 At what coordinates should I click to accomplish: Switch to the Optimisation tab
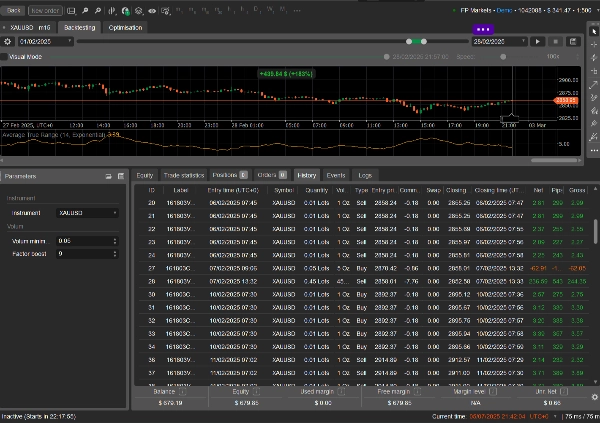pyautogui.click(x=125, y=27)
